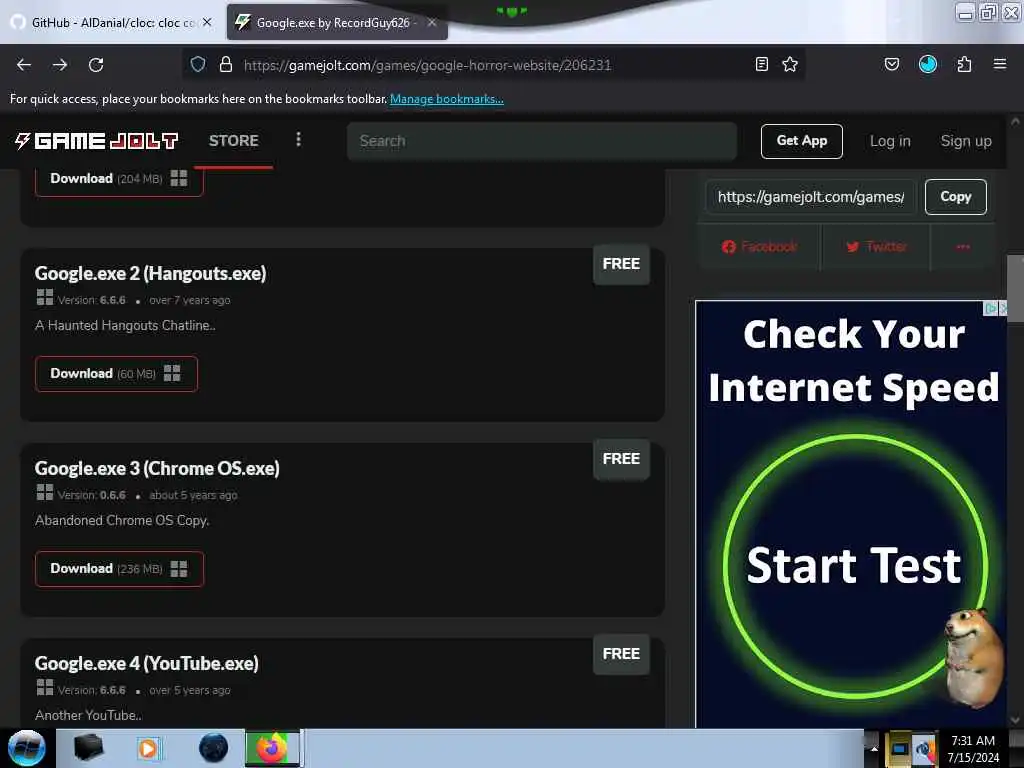Download Google.exe 3 Chrome OS (236 MB)
Image resolution: width=1024 pixels, height=768 pixels.
click(x=120, y=569)
